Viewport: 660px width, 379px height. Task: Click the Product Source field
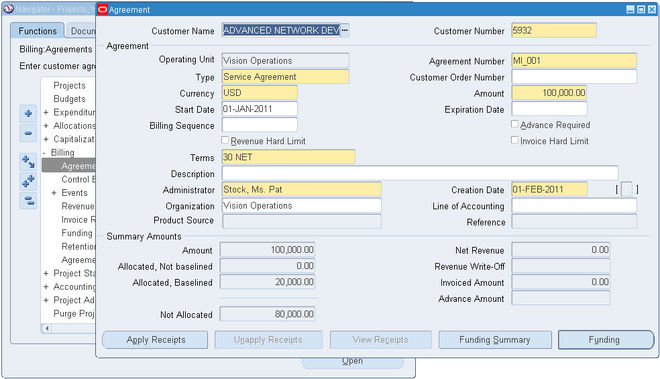301,221
